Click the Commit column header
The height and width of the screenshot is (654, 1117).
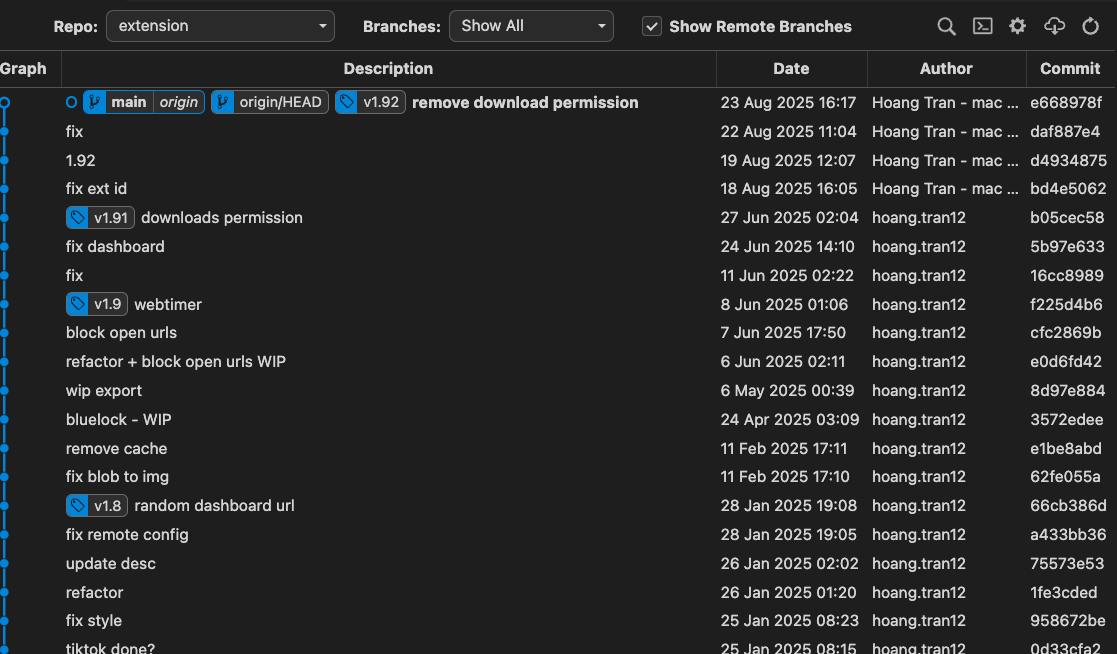(1070, 68)
